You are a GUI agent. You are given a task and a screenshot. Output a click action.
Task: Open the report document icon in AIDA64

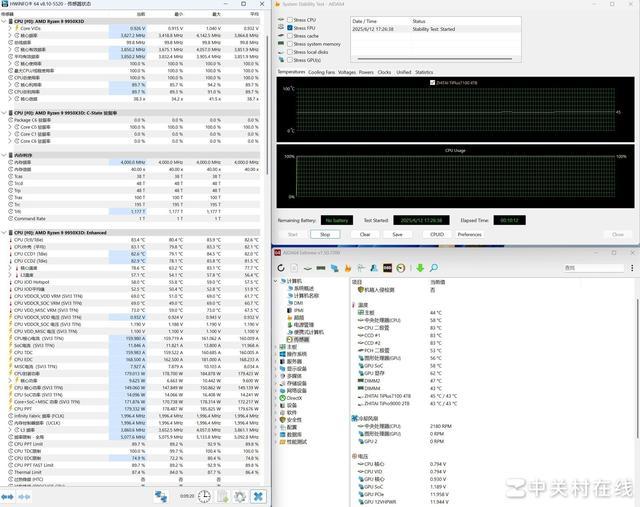point(294,268)
